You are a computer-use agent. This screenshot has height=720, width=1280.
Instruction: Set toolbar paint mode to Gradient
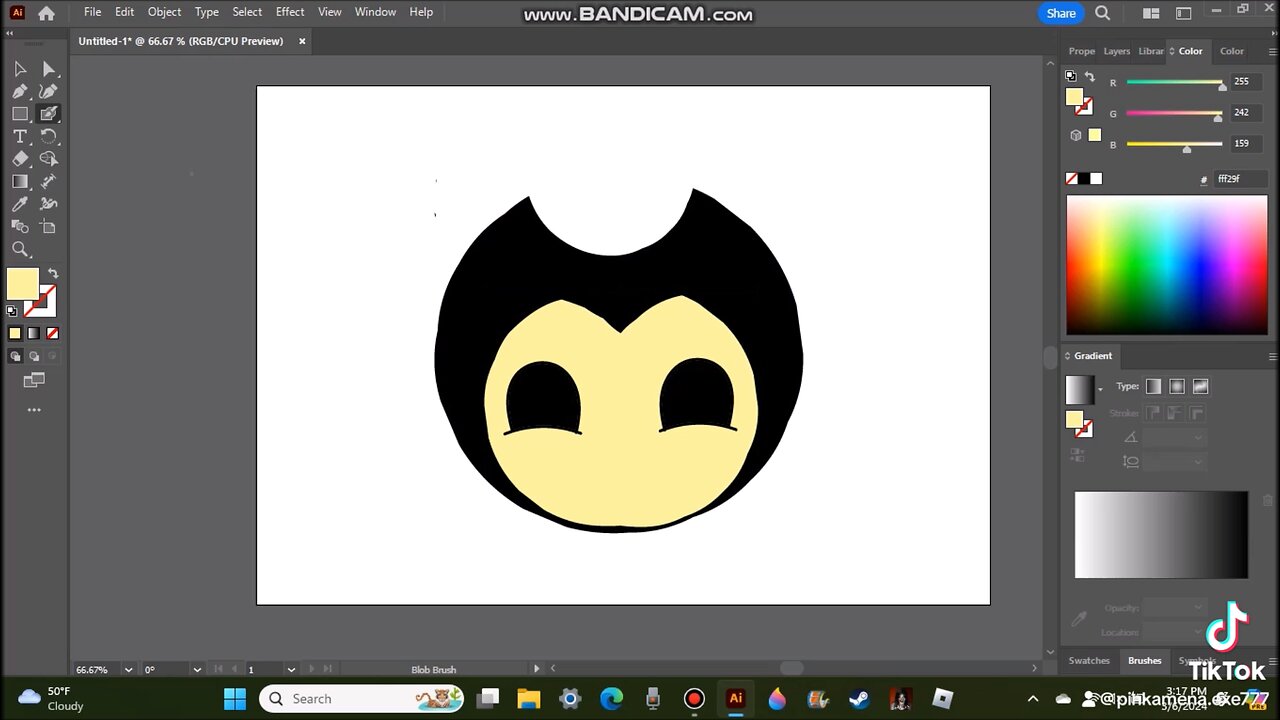pyautogui.click(x=34, y=333)
